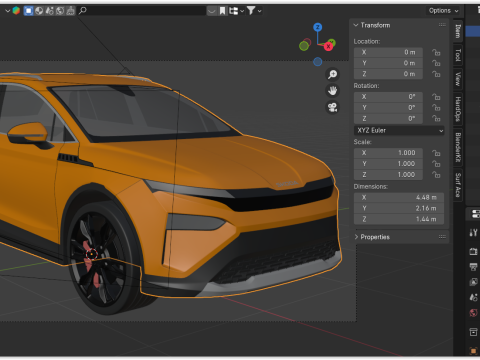Toggle the curved-line button left of bookmark

[x=212, y=11]
